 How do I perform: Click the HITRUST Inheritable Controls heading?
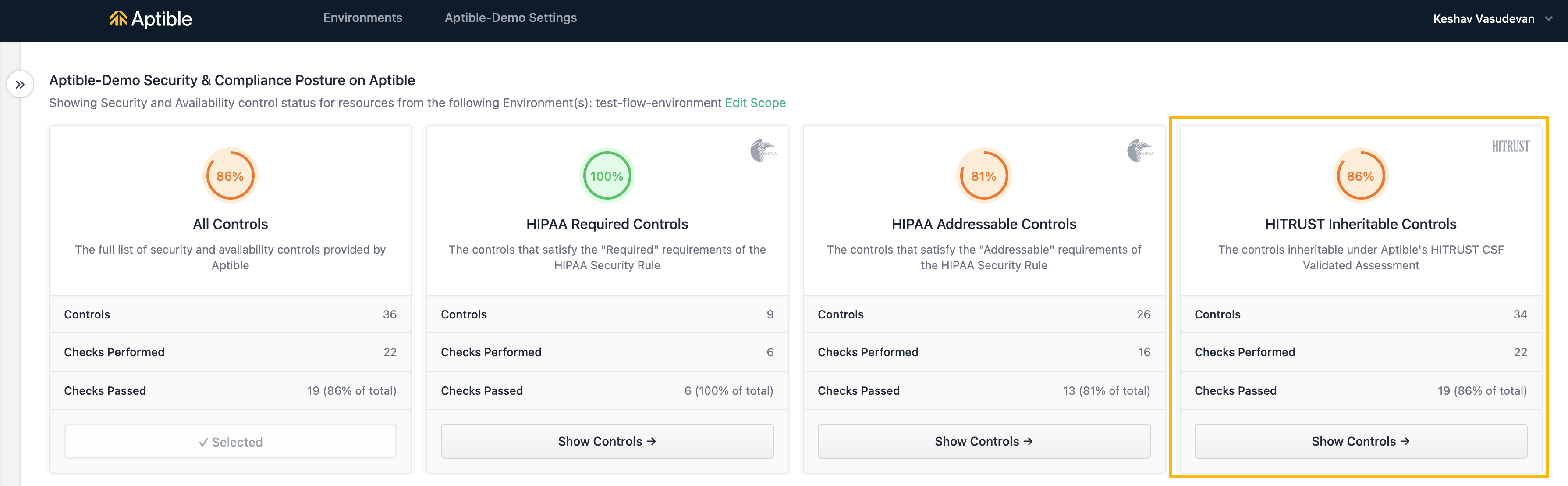pyautogui.click(x=1360, y=224)
